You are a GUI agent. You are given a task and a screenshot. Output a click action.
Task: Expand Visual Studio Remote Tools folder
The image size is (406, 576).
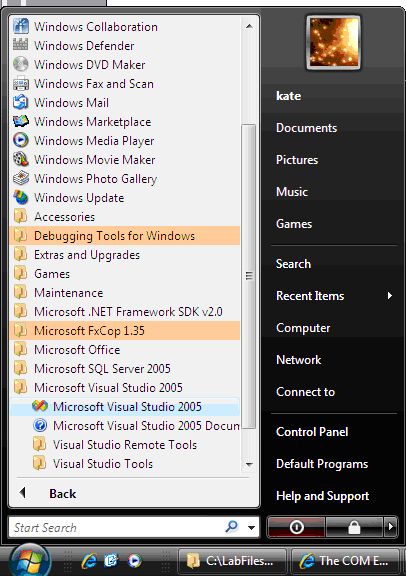click(x=125, y=444)
